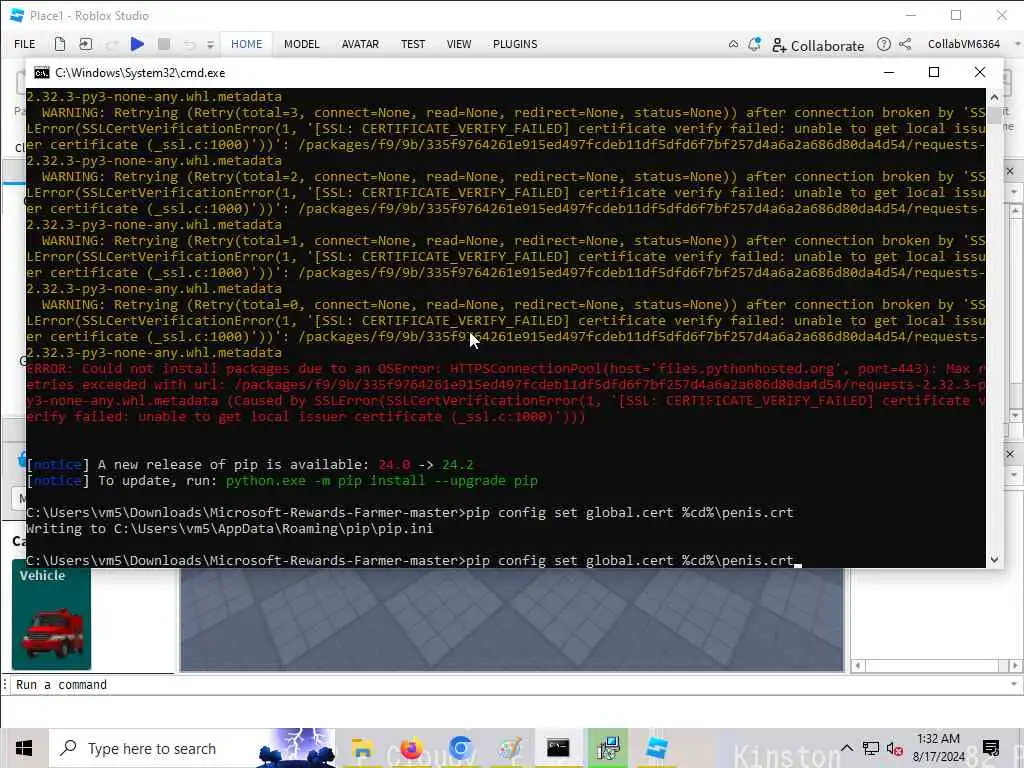The width and height of the screenshot is (1024, 768).
Task: Minimize the Roblox Studio window
Action: point(911,15)
